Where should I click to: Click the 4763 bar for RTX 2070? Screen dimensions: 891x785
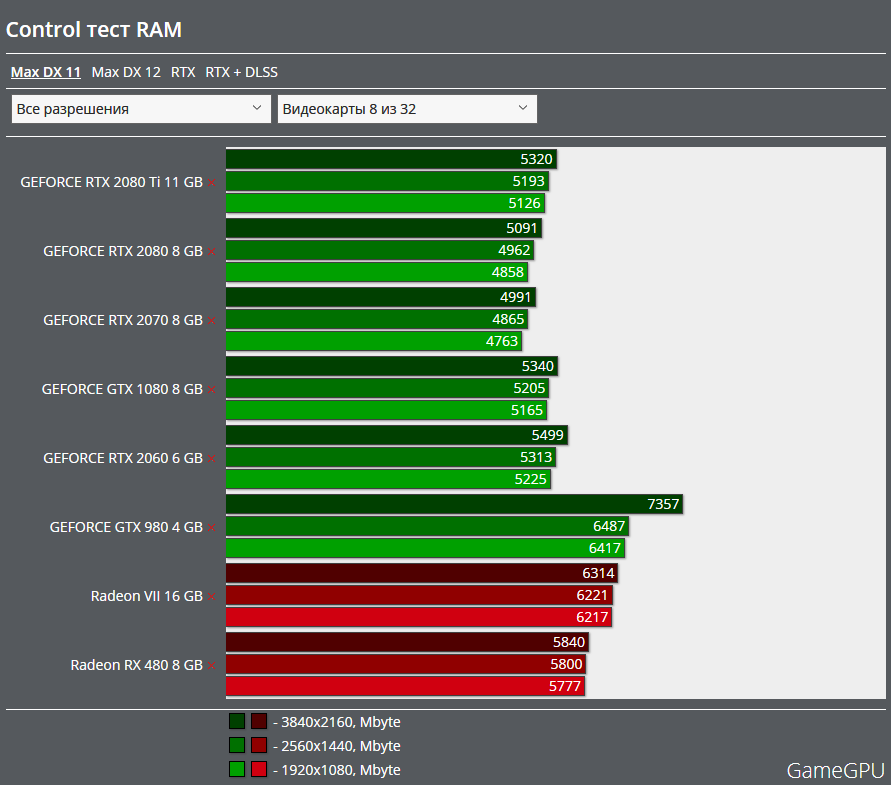click(x=374, y=341)
